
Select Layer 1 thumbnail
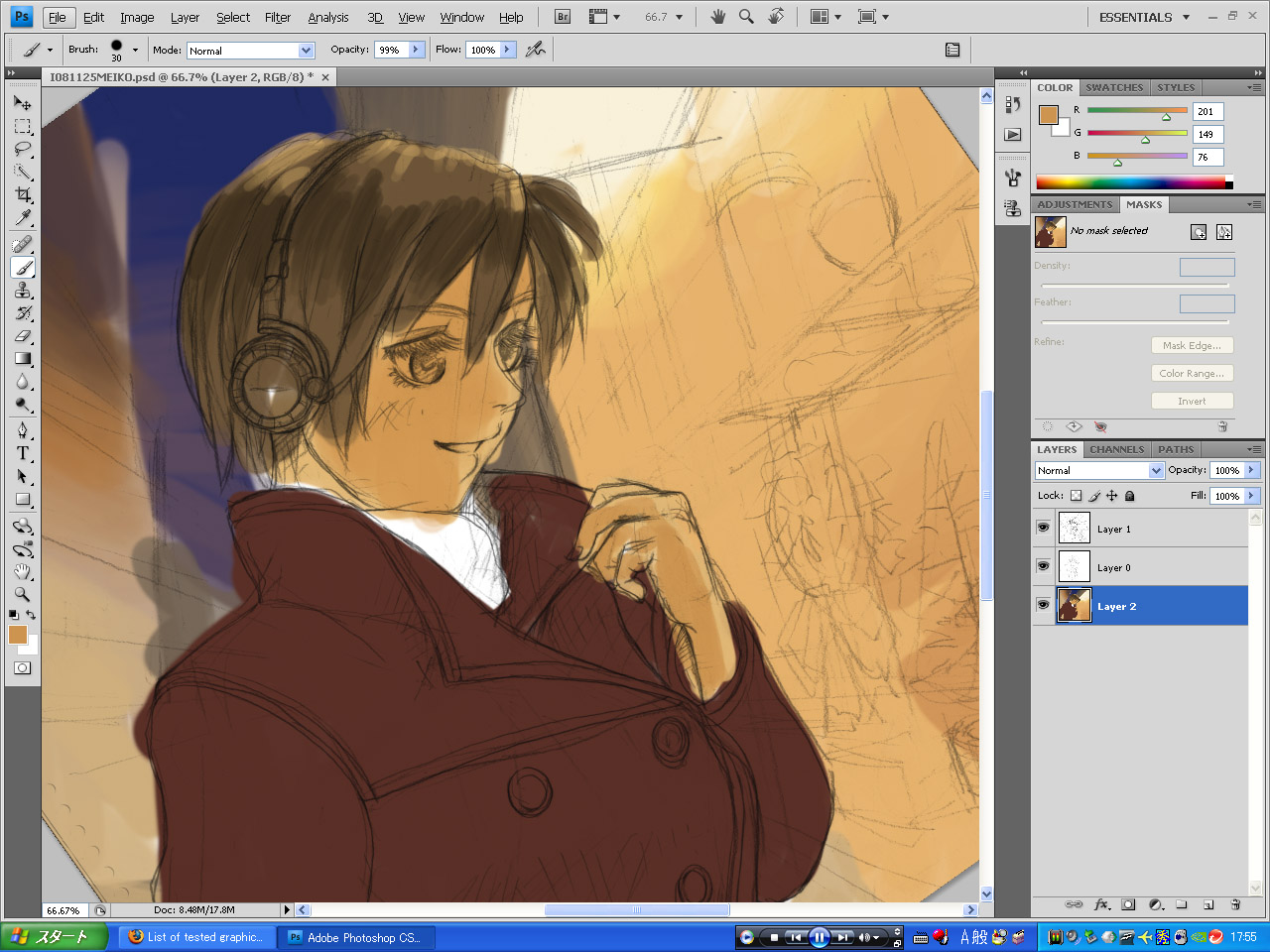tap(1075, 528)
